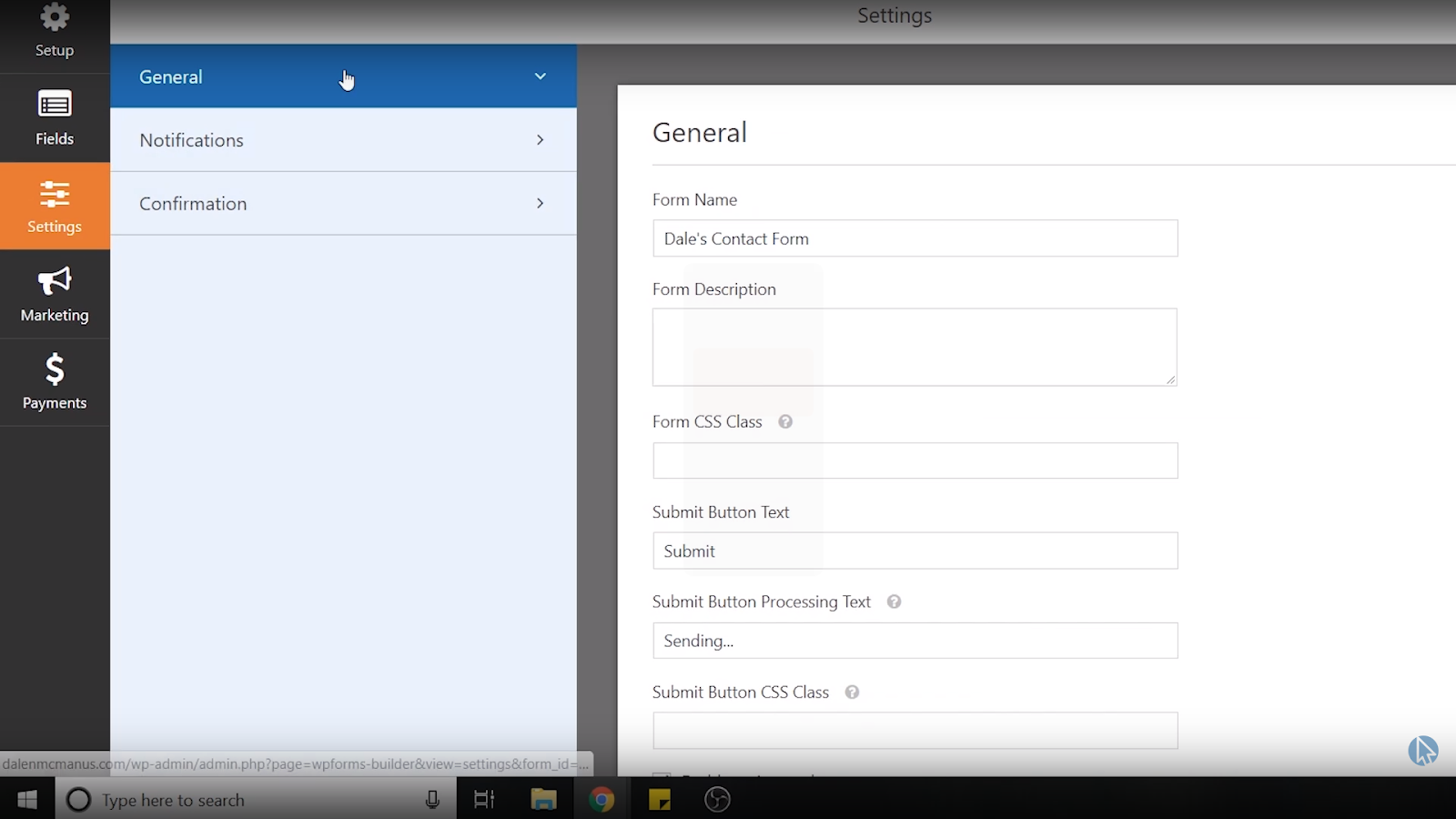Click the Submit Button Text field
Image resolution: width=1456 pixels, height=819 pixels.
click(x=915, y=551)
